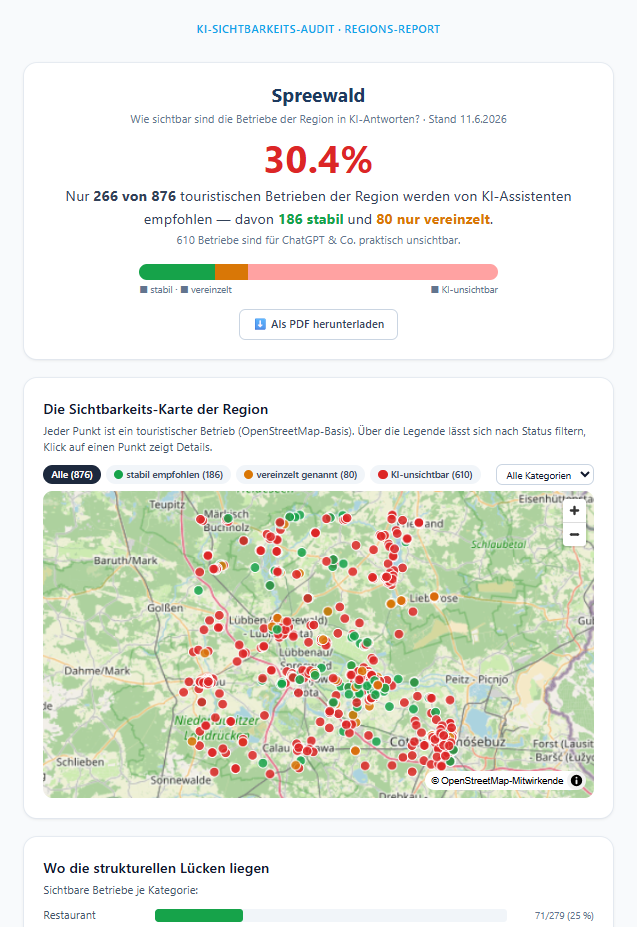
Task: Click the orange marker on the Lieberose label
Action: click(x=434, y=597)
